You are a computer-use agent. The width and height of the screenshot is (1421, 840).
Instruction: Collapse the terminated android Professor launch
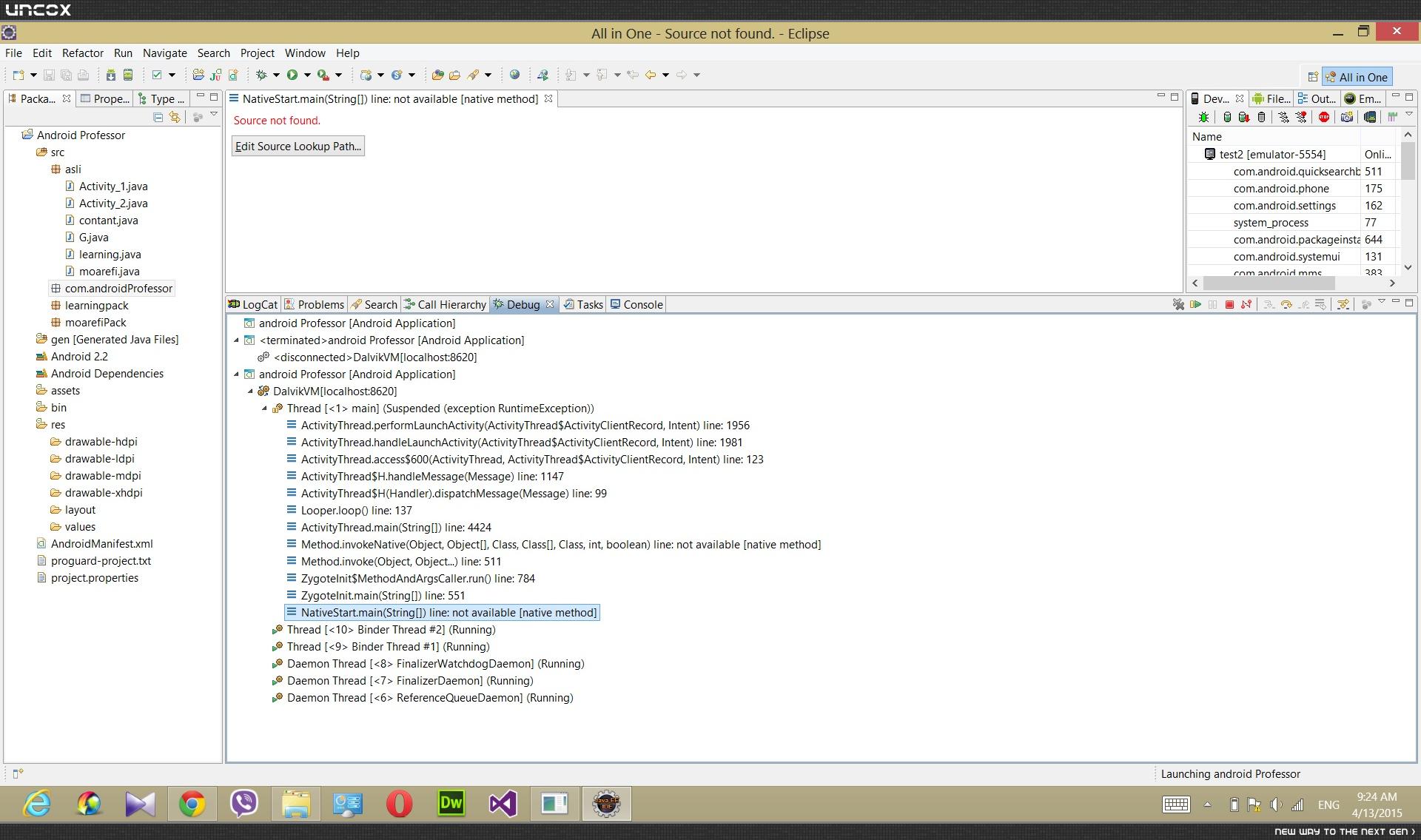coord(237,340)
